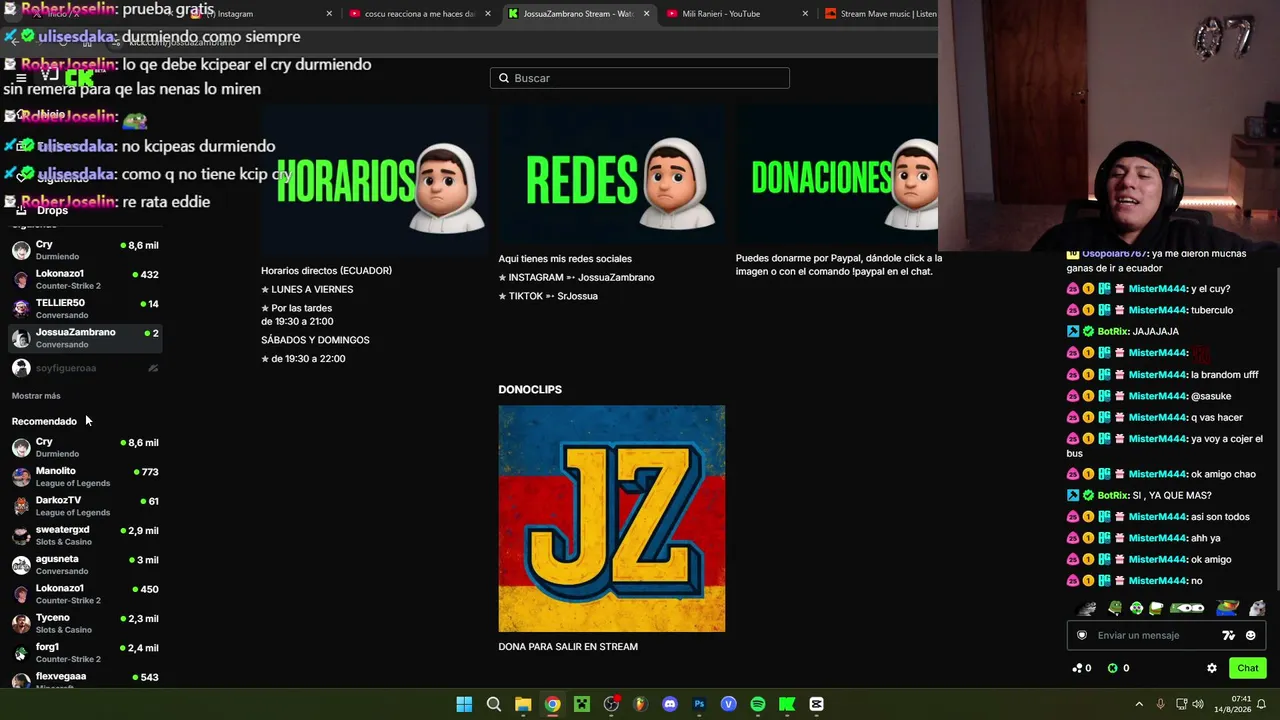Open JossuaZambrano channel in sidebar

(85, 338)
